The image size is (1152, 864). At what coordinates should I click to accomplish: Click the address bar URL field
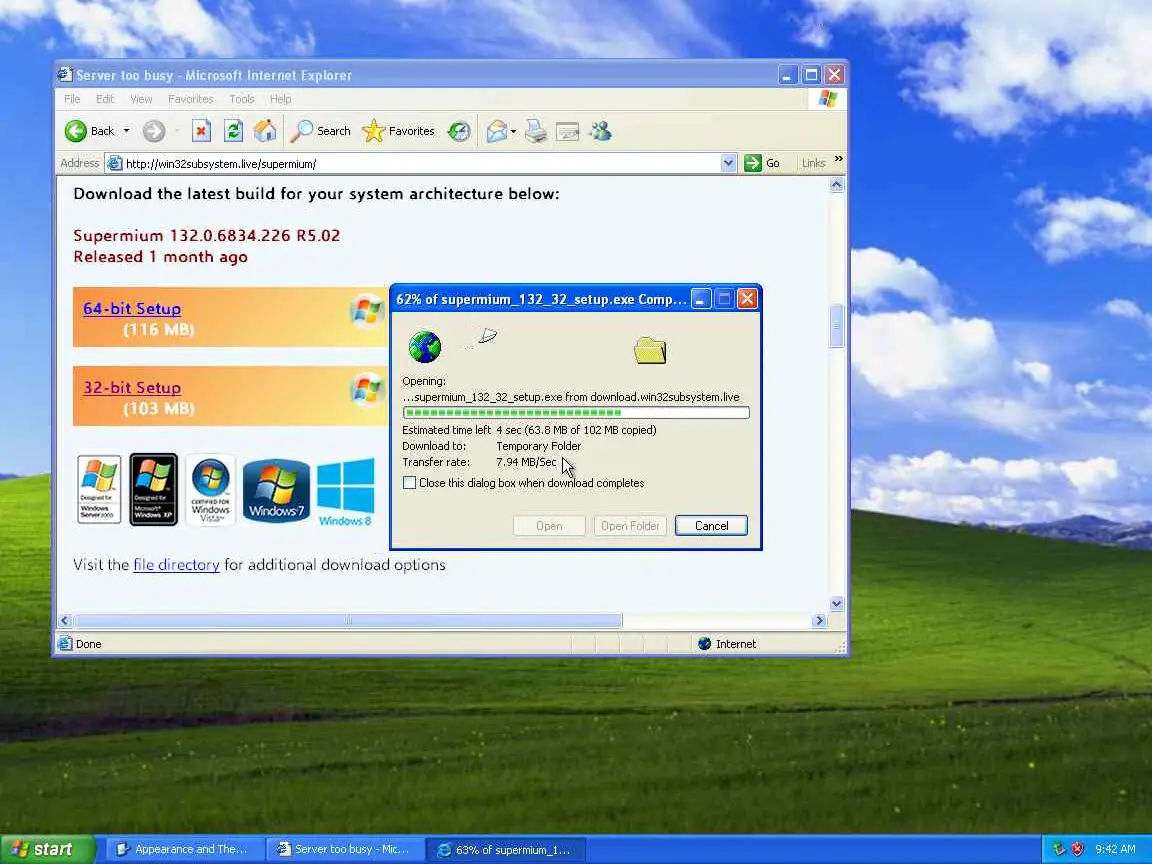pos(421,163)
